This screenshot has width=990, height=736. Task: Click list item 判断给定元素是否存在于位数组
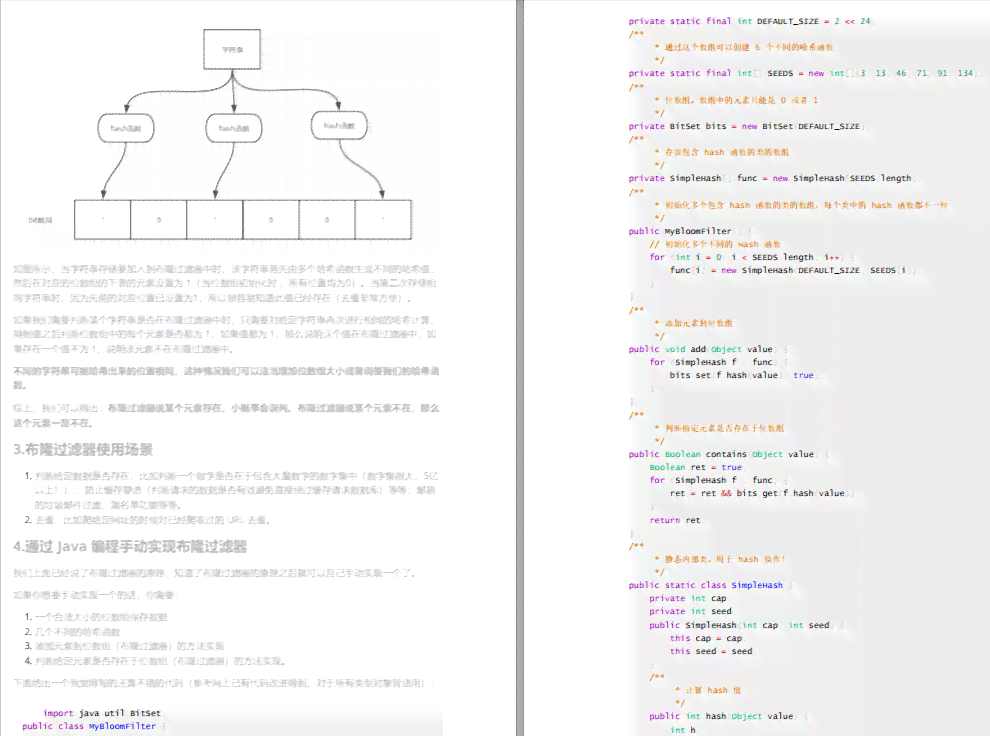click(x=160, y=661)
